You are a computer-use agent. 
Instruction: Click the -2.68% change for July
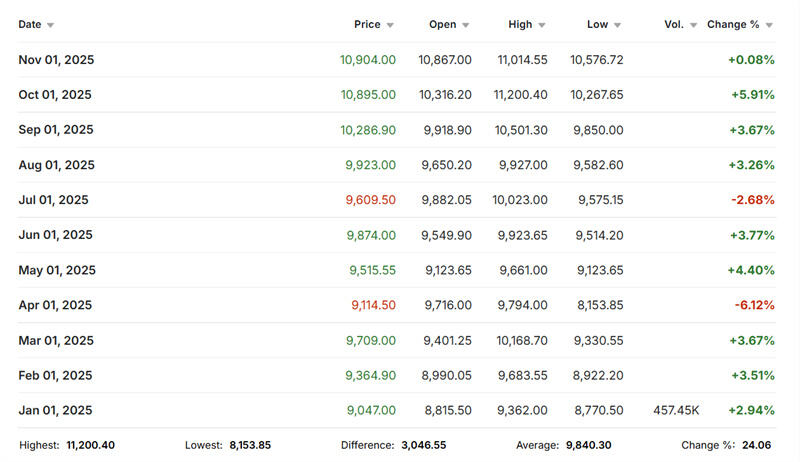(x=751, y=200)
